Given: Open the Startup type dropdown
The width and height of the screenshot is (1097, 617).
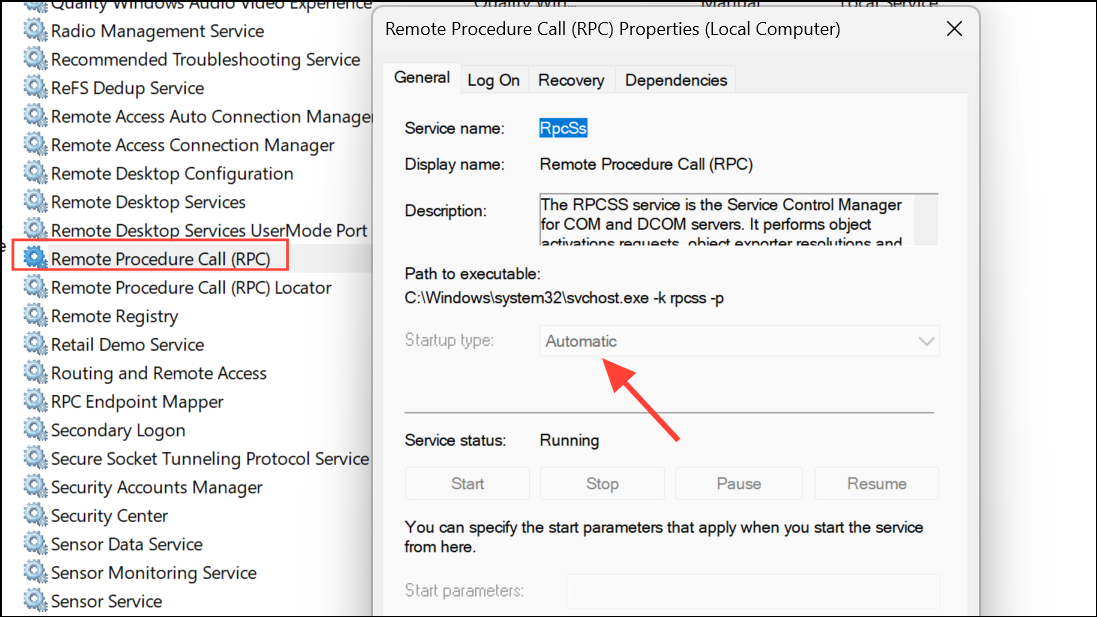Looking at the screenshot, I should point(739,341).
